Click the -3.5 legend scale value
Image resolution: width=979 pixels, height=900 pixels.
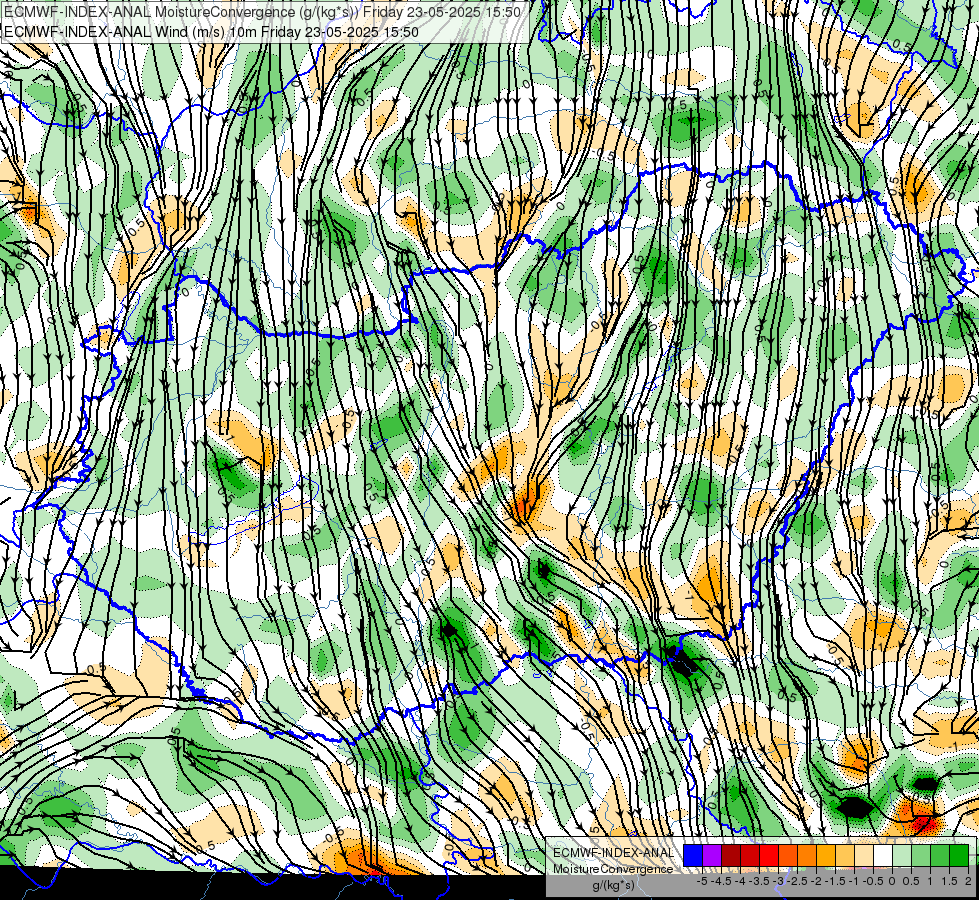pyautogui.click(x=759, y=881)
